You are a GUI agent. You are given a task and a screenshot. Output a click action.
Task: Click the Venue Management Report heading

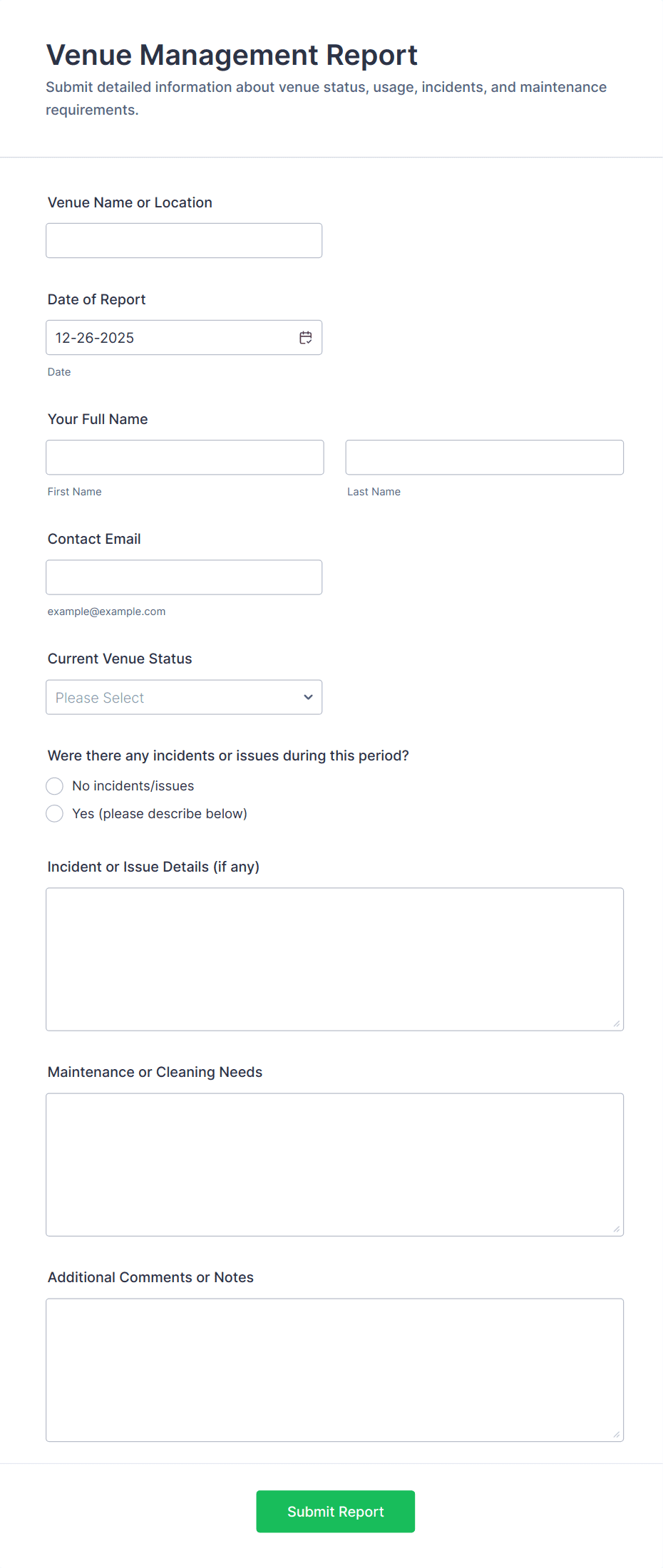tap(232, 55)
